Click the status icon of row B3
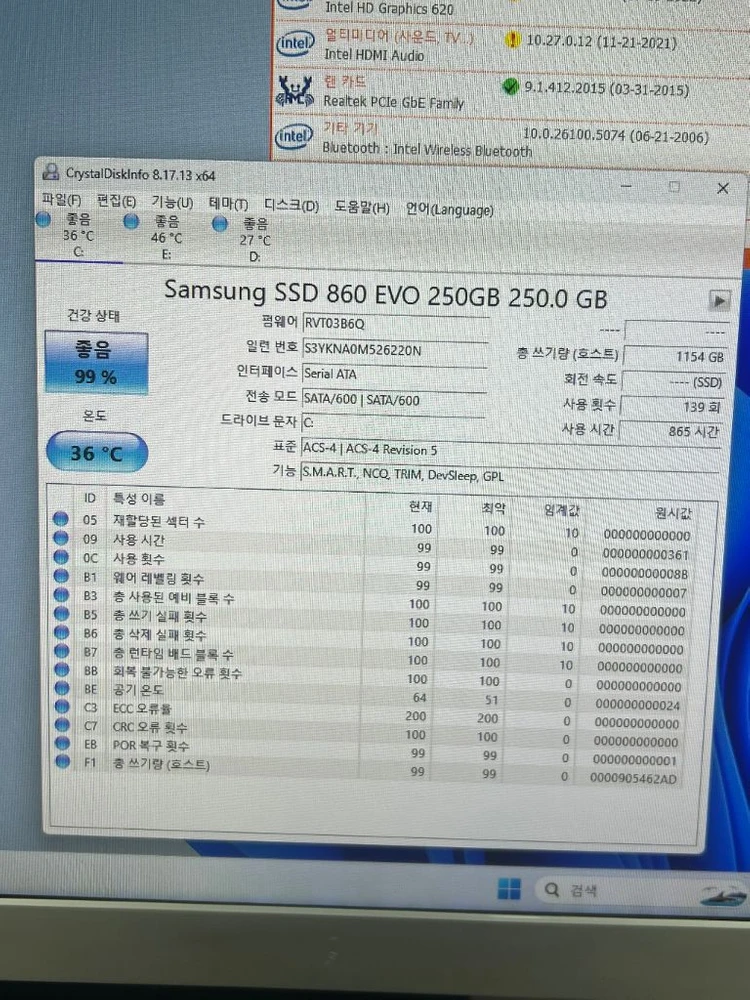 [x=61, y=594]
